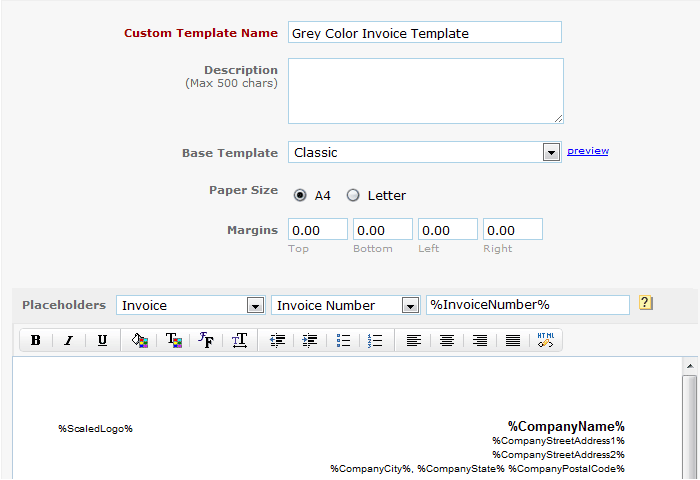Toggle italic formatting in editor toolbar
Viewport: 700px width, 480px height.
tap(68, 341)
